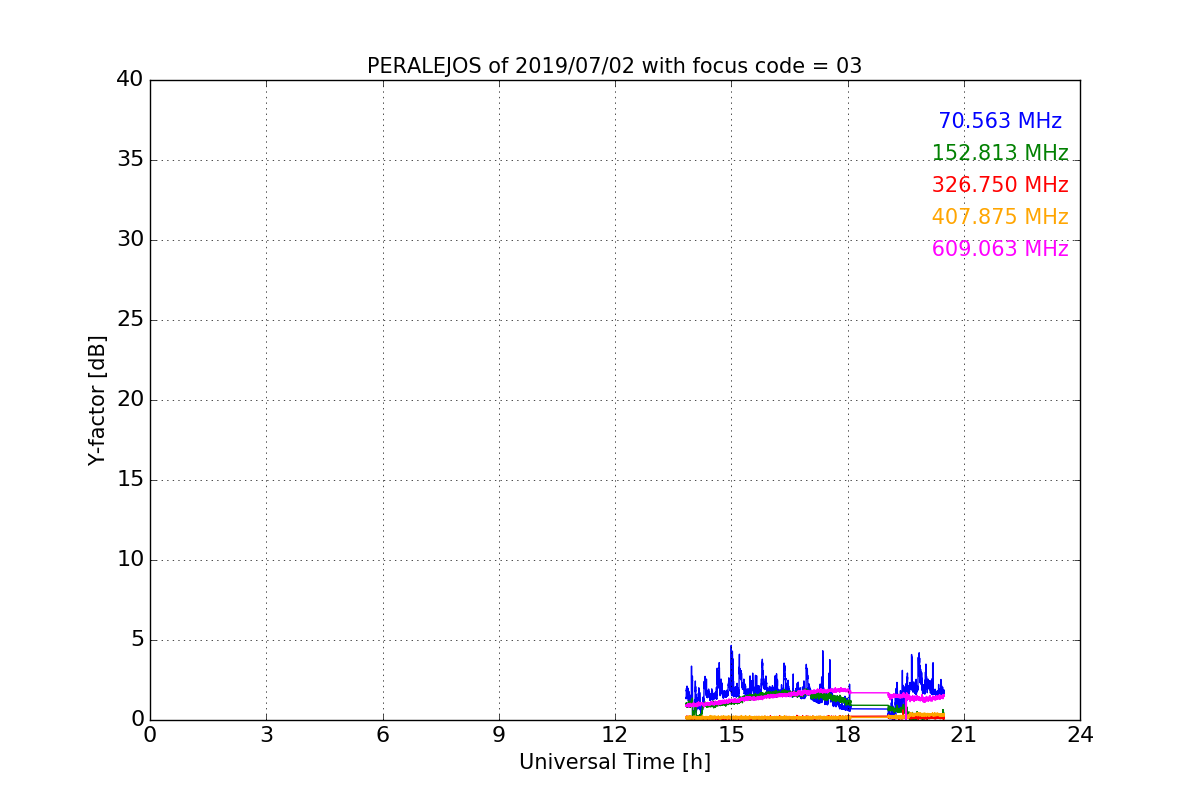Screen dimensions: 1200x800
Task: Click the x-axis tick label 18
Action: [x=848, y=735]
